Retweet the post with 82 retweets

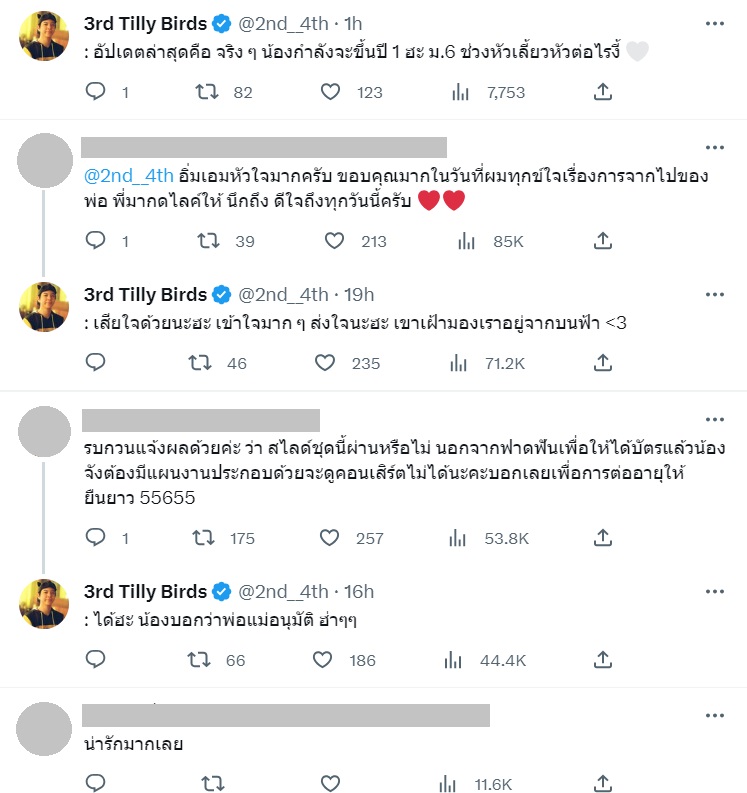(x=206, y=93)
